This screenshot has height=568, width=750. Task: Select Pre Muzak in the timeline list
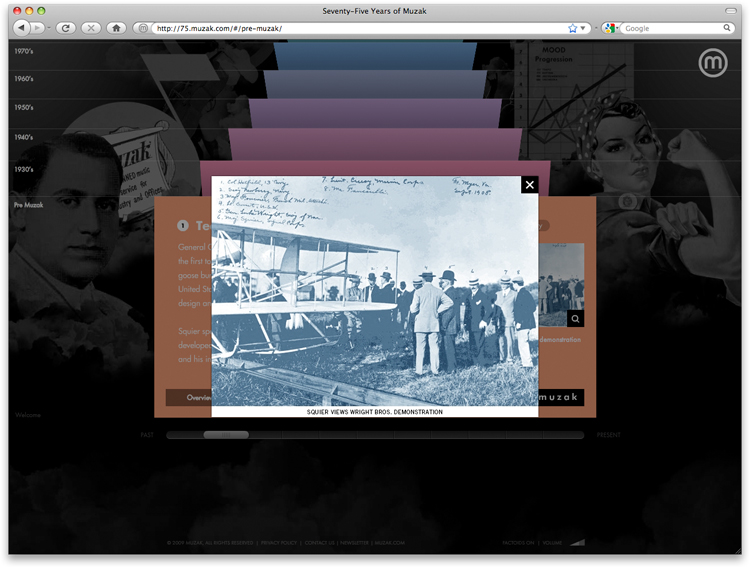[28, 205]
